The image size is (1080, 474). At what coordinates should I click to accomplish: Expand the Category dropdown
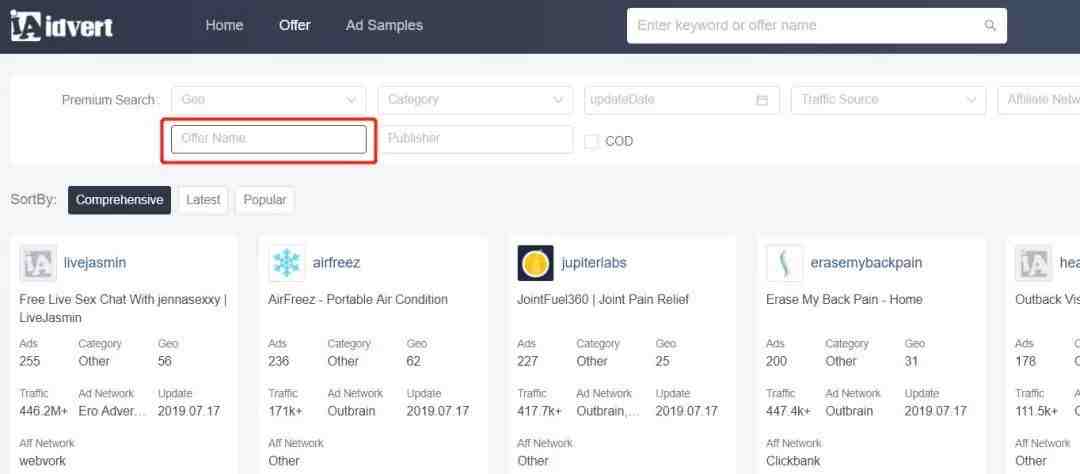[475, 100]
